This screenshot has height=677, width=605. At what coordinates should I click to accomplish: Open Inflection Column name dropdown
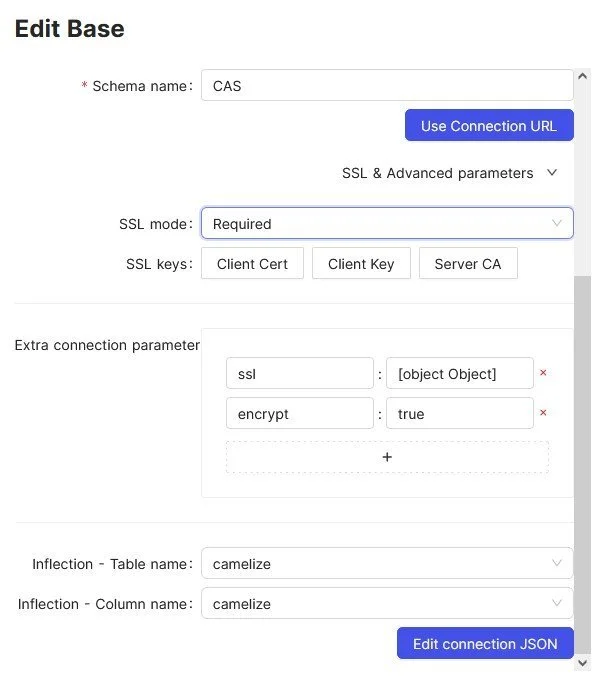click(387, 604)
